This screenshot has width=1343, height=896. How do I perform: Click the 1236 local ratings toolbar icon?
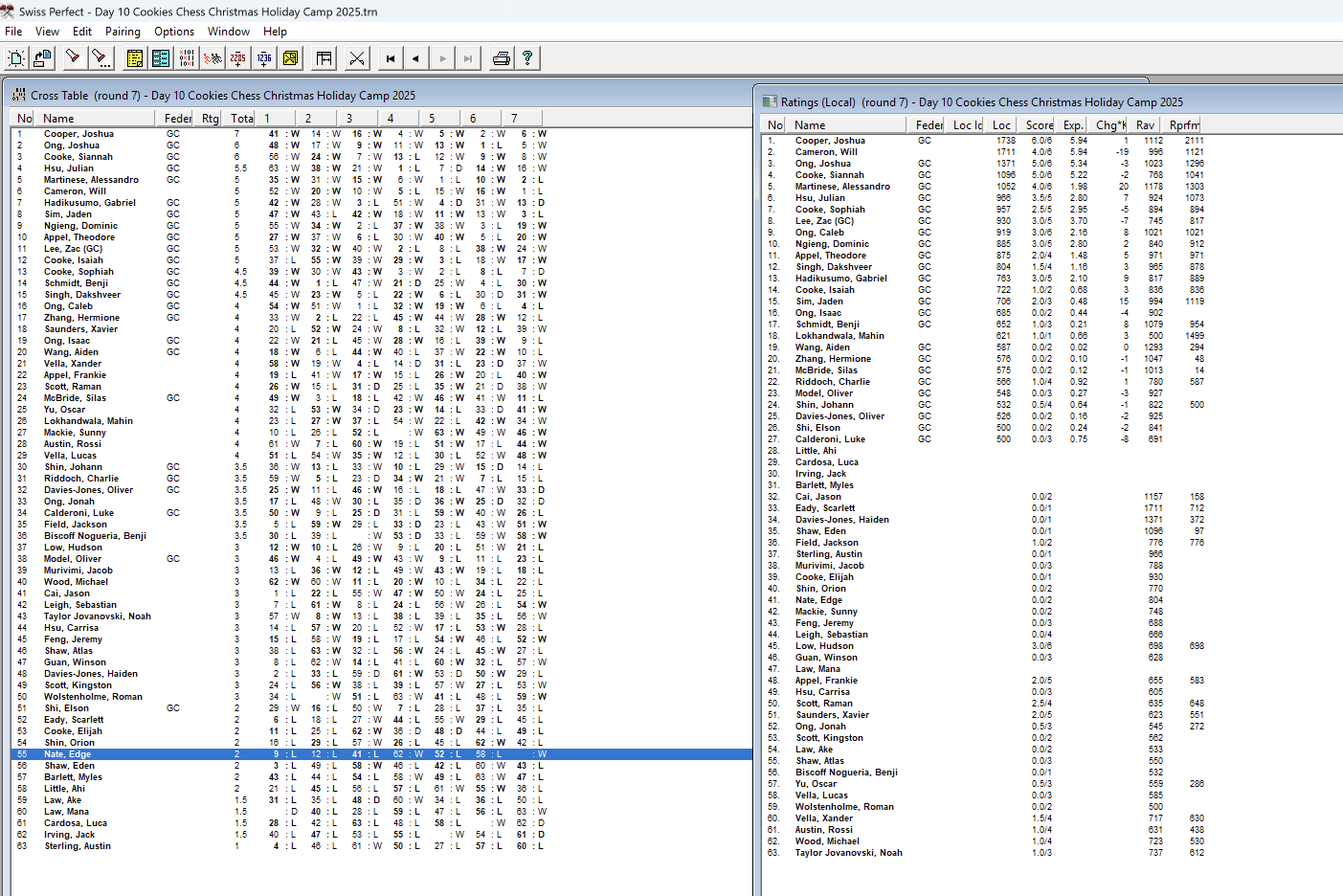coord(264,58)
